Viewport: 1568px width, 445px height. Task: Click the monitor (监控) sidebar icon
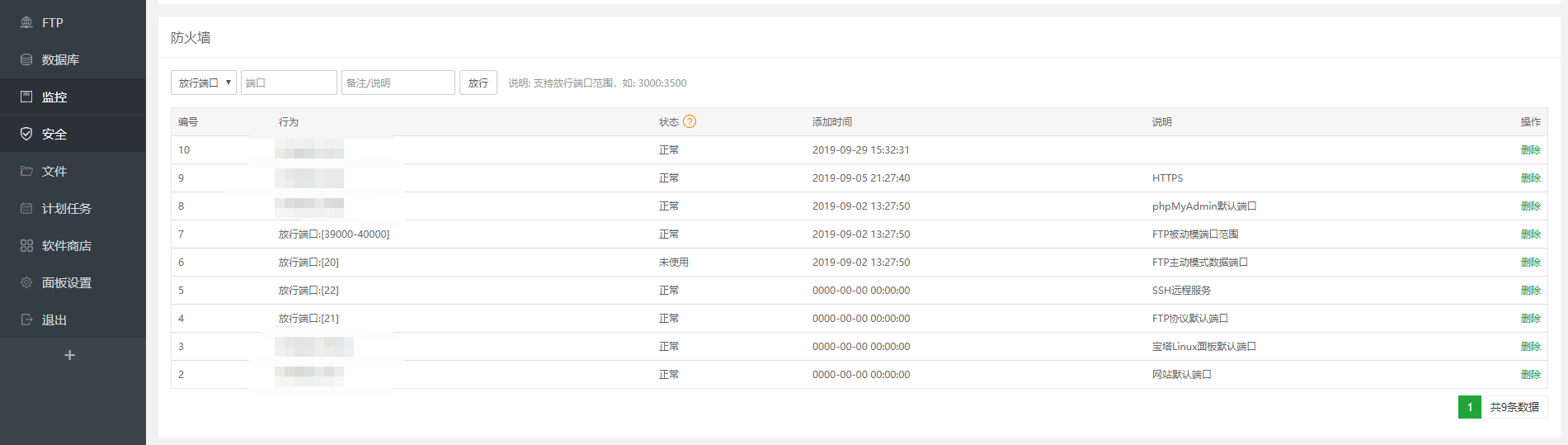pyautogui.click(x=26, y=97)
